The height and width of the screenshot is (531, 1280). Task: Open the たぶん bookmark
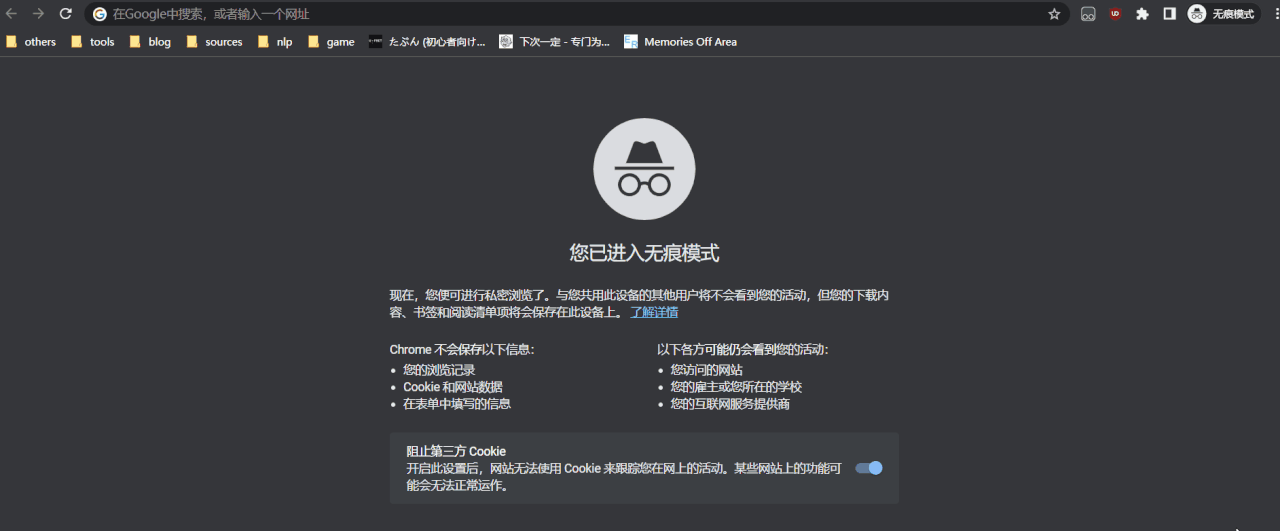coord(427,42)
